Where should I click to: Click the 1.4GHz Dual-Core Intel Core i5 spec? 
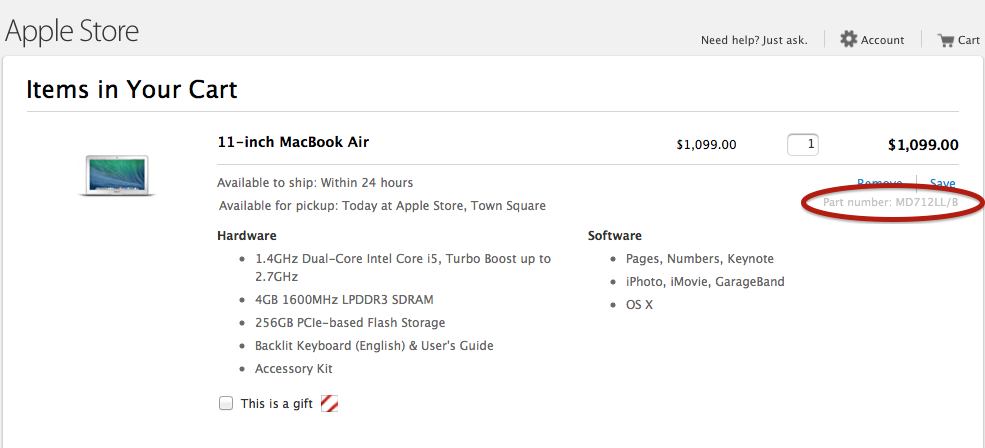point(403,267)
